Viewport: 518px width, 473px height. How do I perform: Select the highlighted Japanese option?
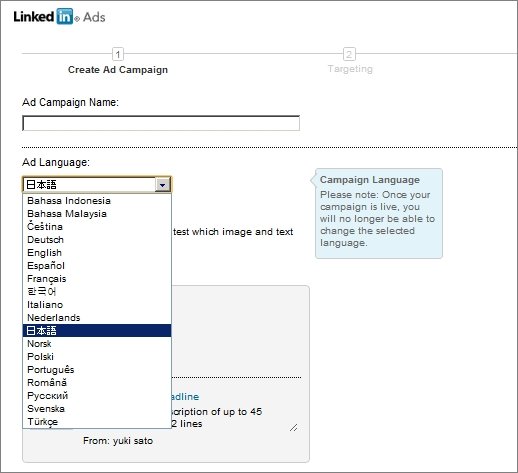pos(97,331)
